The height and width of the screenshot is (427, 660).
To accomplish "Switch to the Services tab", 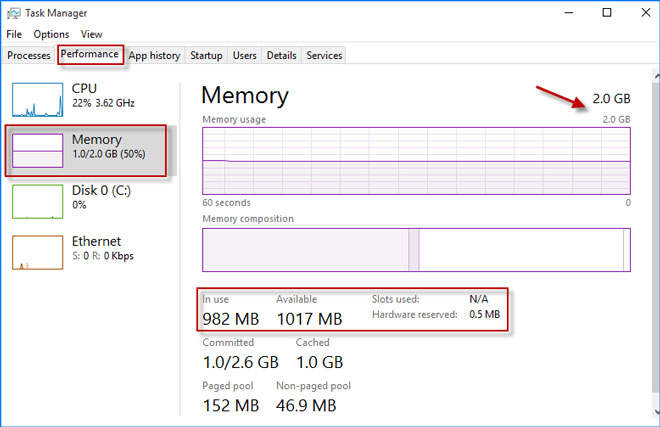I will pos(324,55).
